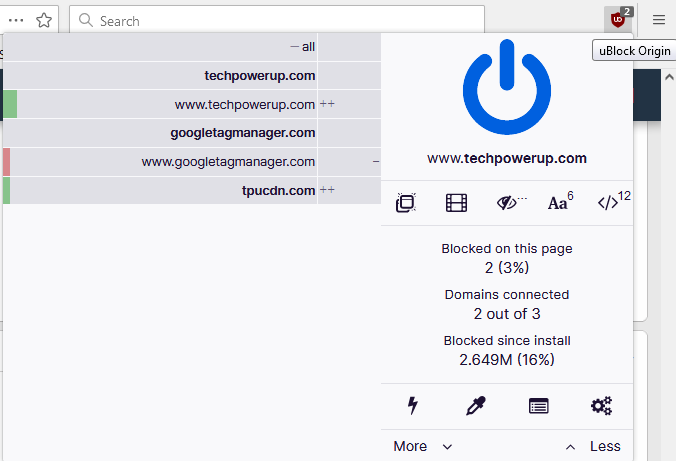Viewport: 676px width, 461px height.
Task: Toggle popup blocking for this site
Action: coord(406,203)
